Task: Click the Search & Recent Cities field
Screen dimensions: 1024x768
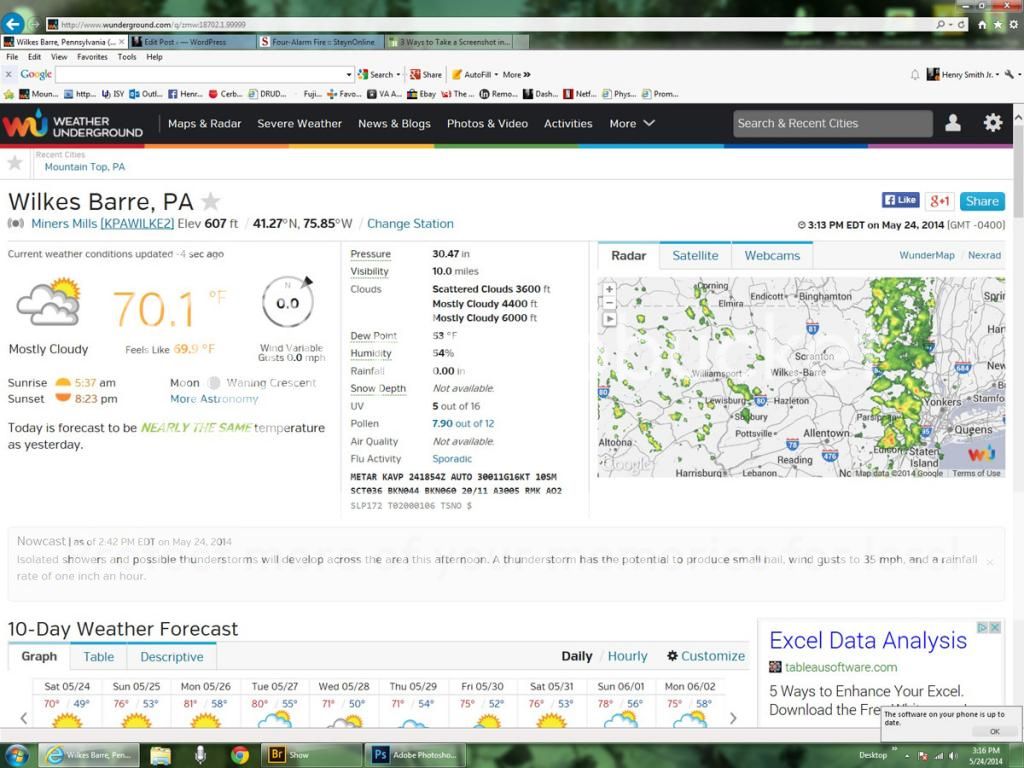Action: (x=831, y=123)
